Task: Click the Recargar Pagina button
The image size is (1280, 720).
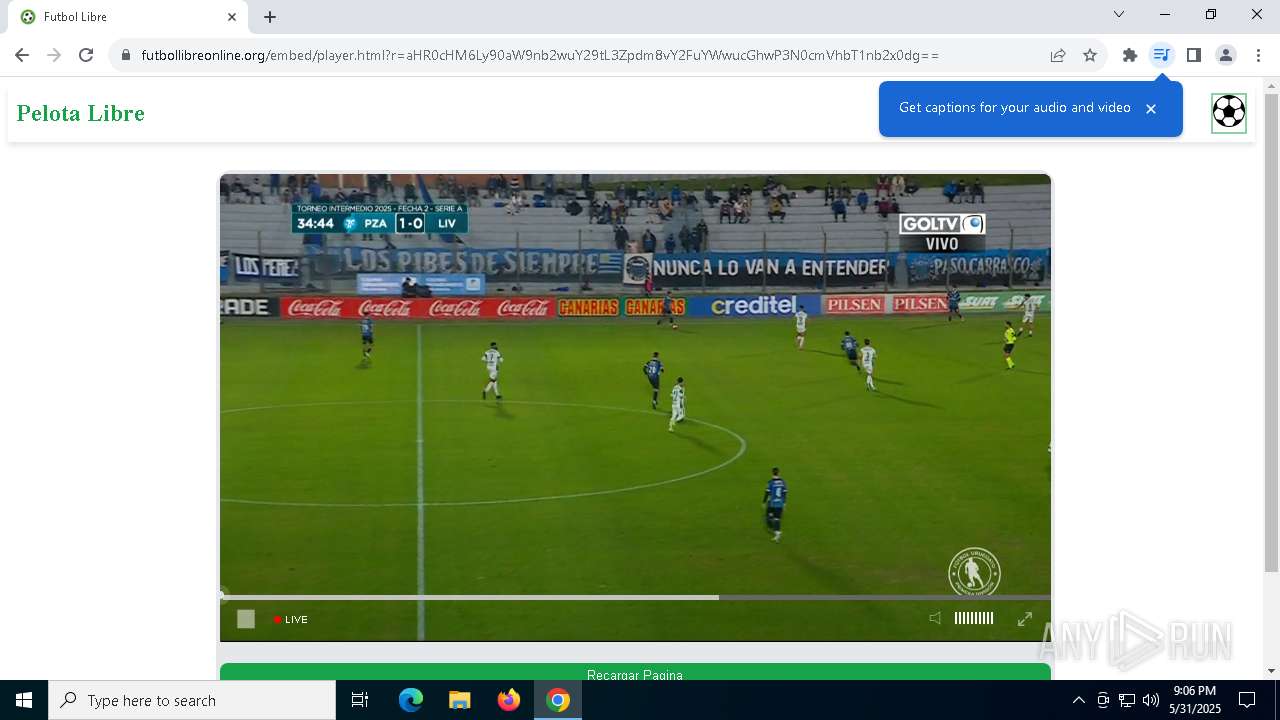Action: (635, 672)
